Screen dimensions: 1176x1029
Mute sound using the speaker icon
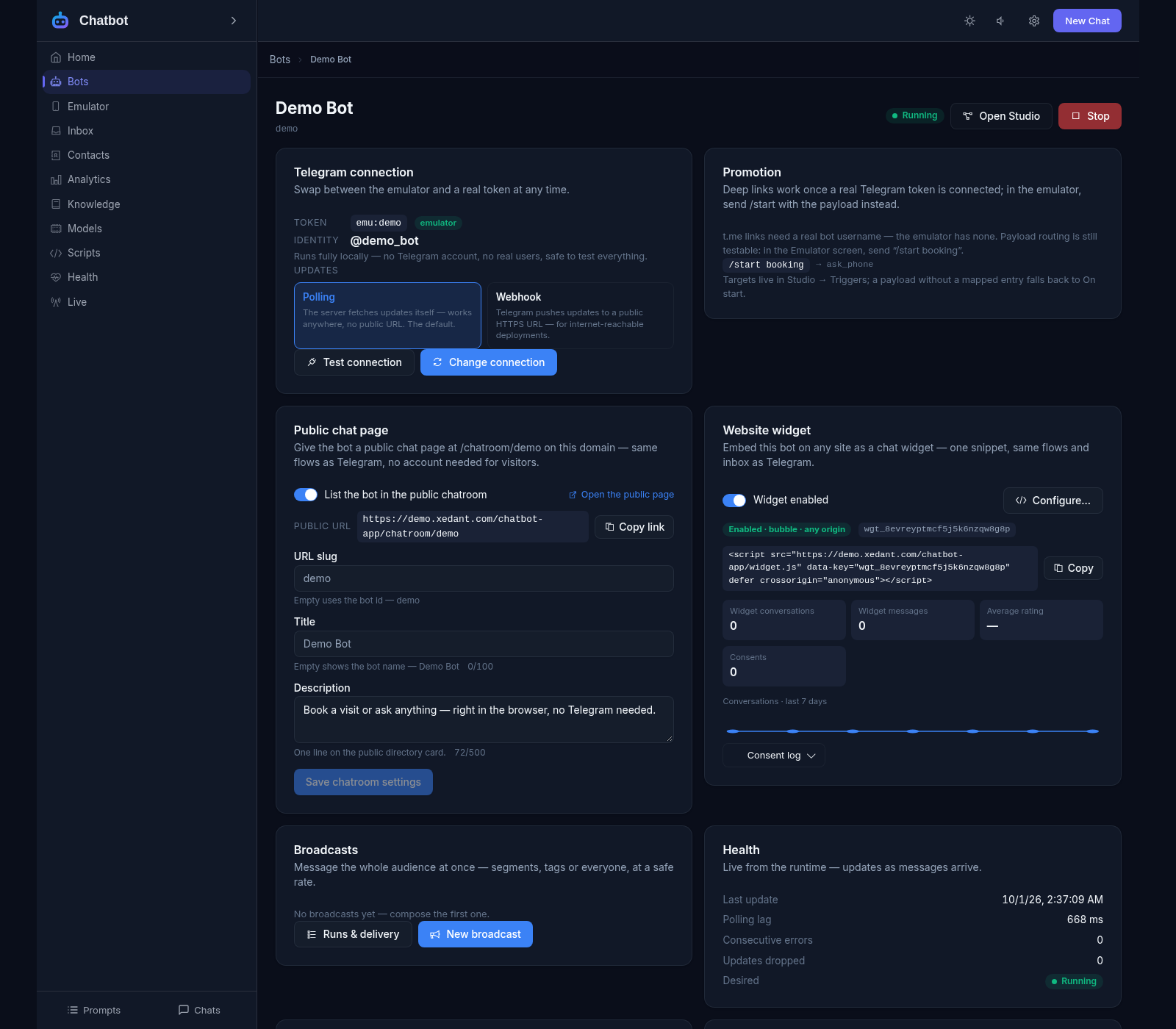click(x=1001, y=21)
